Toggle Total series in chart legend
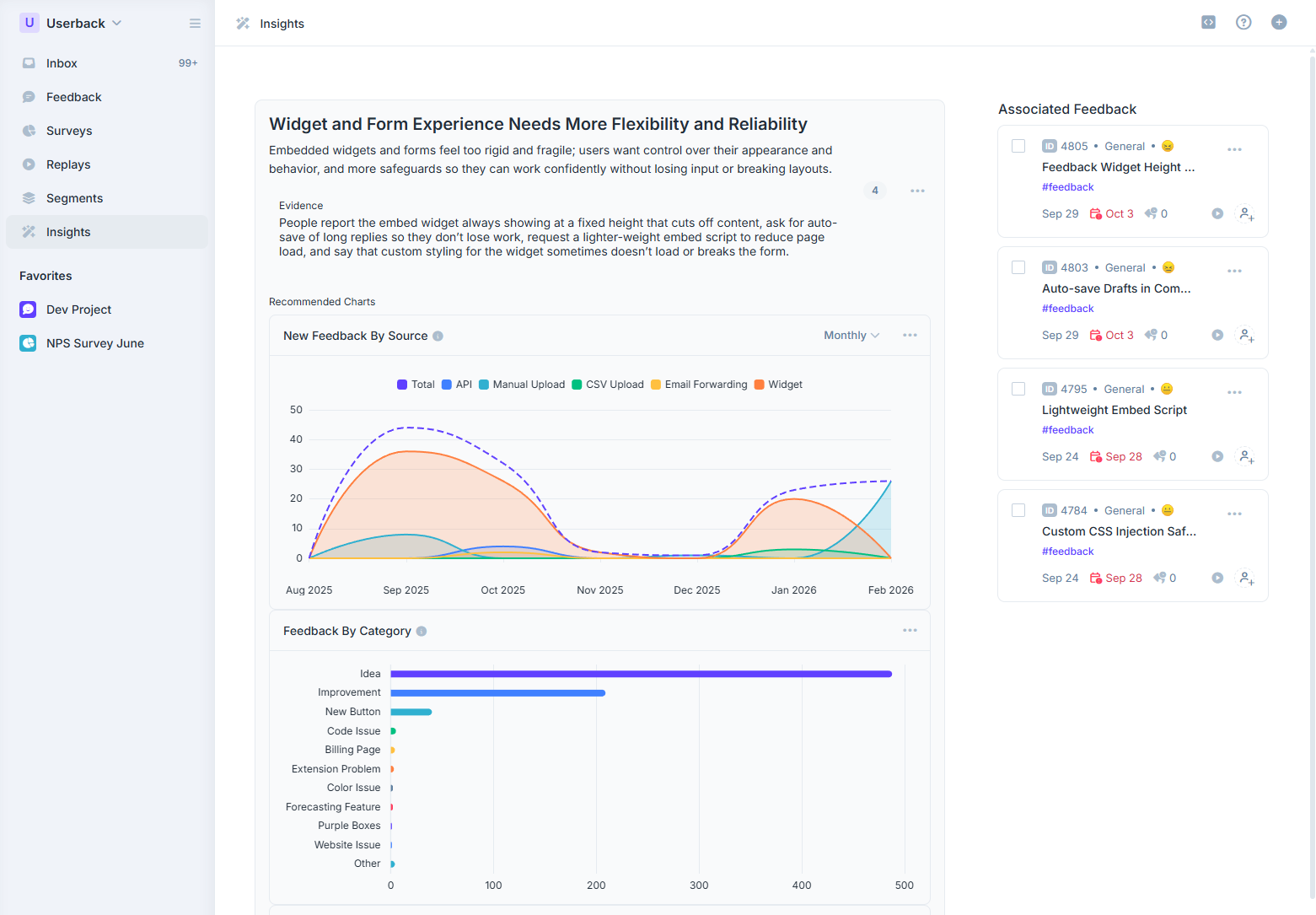The width and height of the screenshot is (1316, 915). (416, 385)
